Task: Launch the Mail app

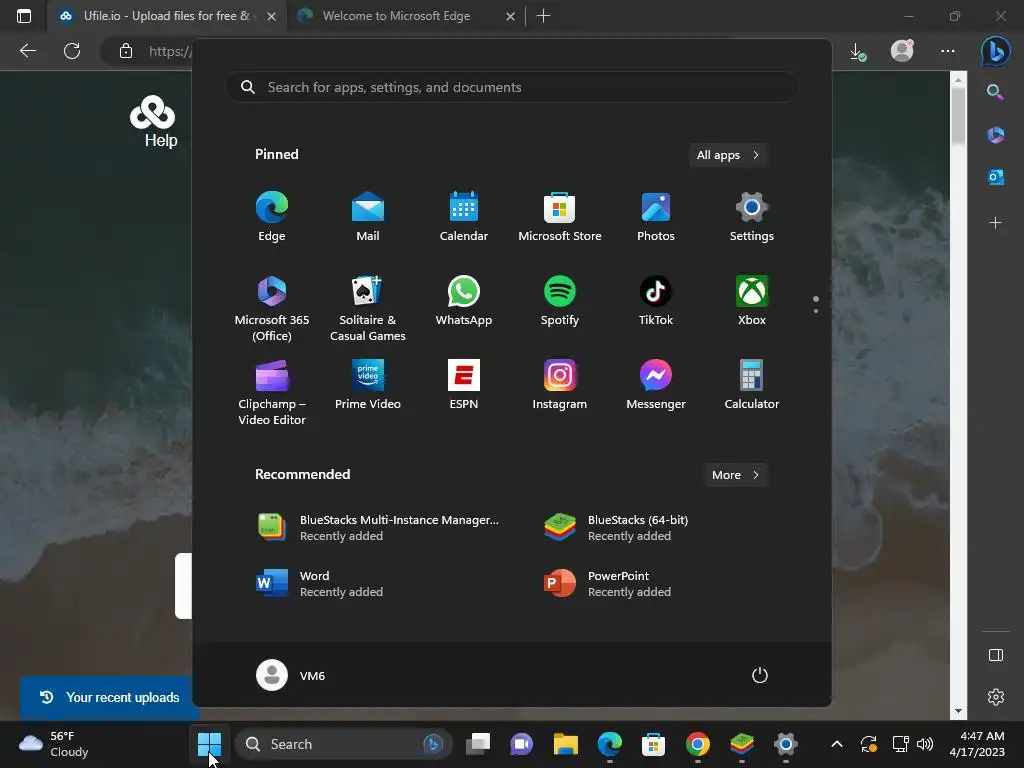Action: coord(368,217)
